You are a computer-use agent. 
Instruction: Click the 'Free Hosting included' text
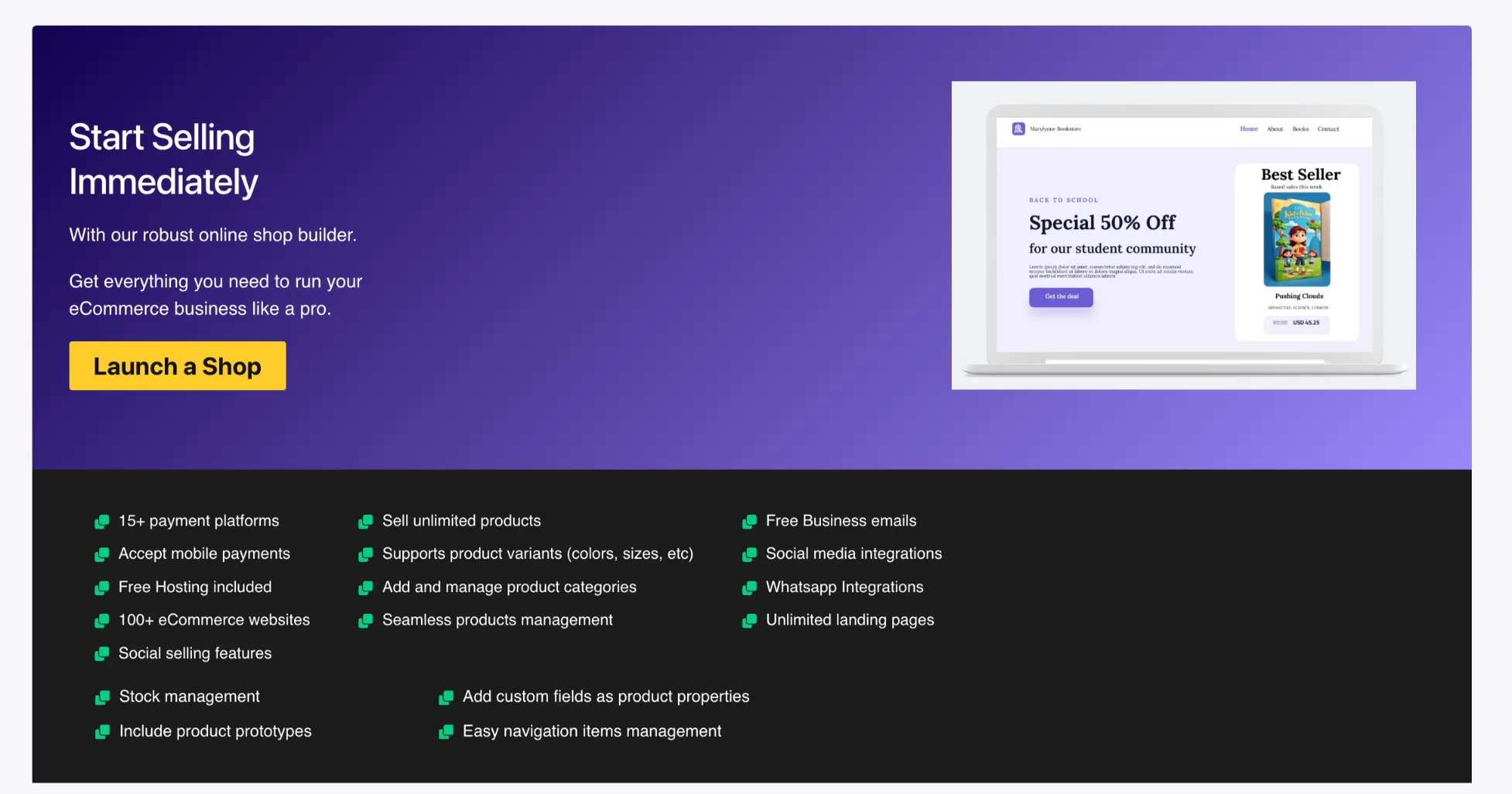click(x=195, y=587)
